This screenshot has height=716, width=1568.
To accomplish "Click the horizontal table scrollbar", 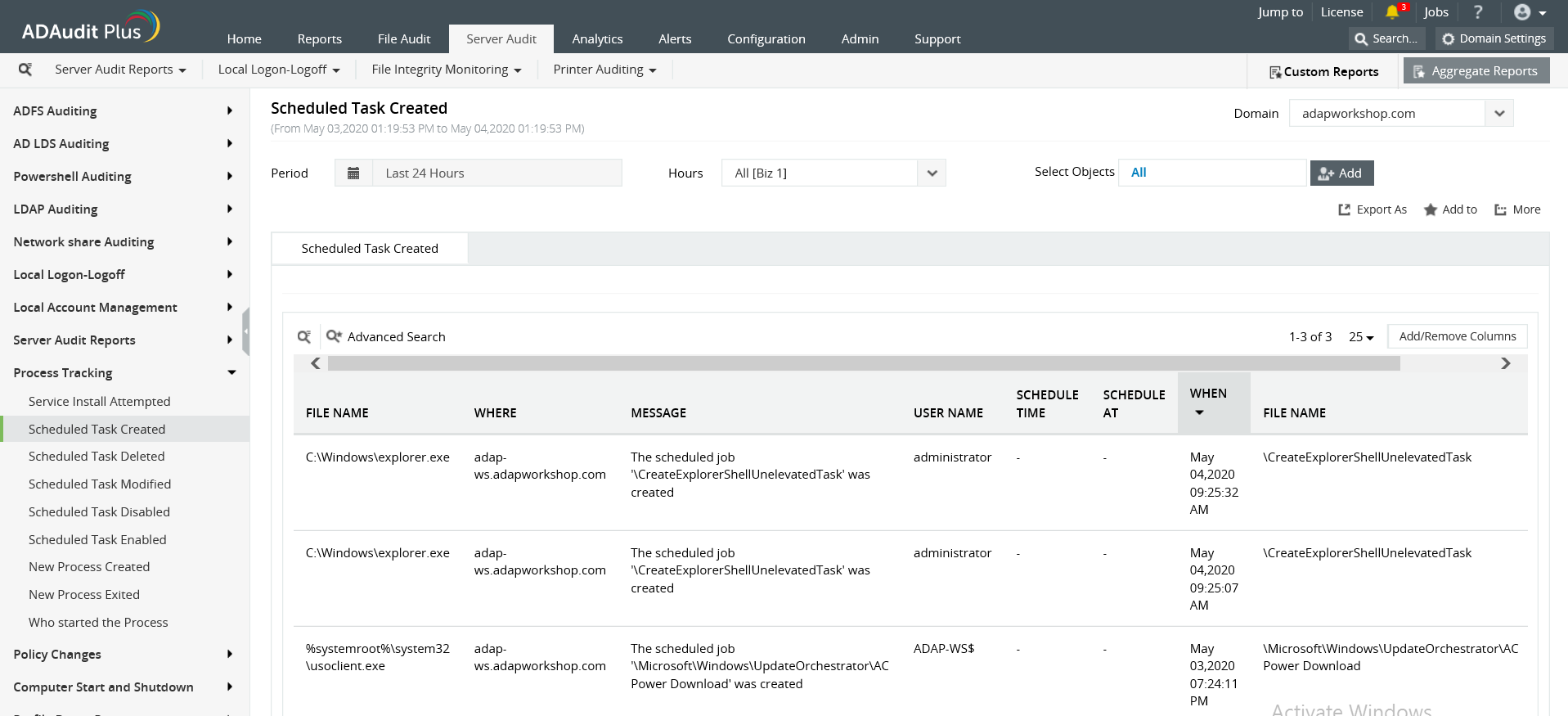I will tap(863, 363).
